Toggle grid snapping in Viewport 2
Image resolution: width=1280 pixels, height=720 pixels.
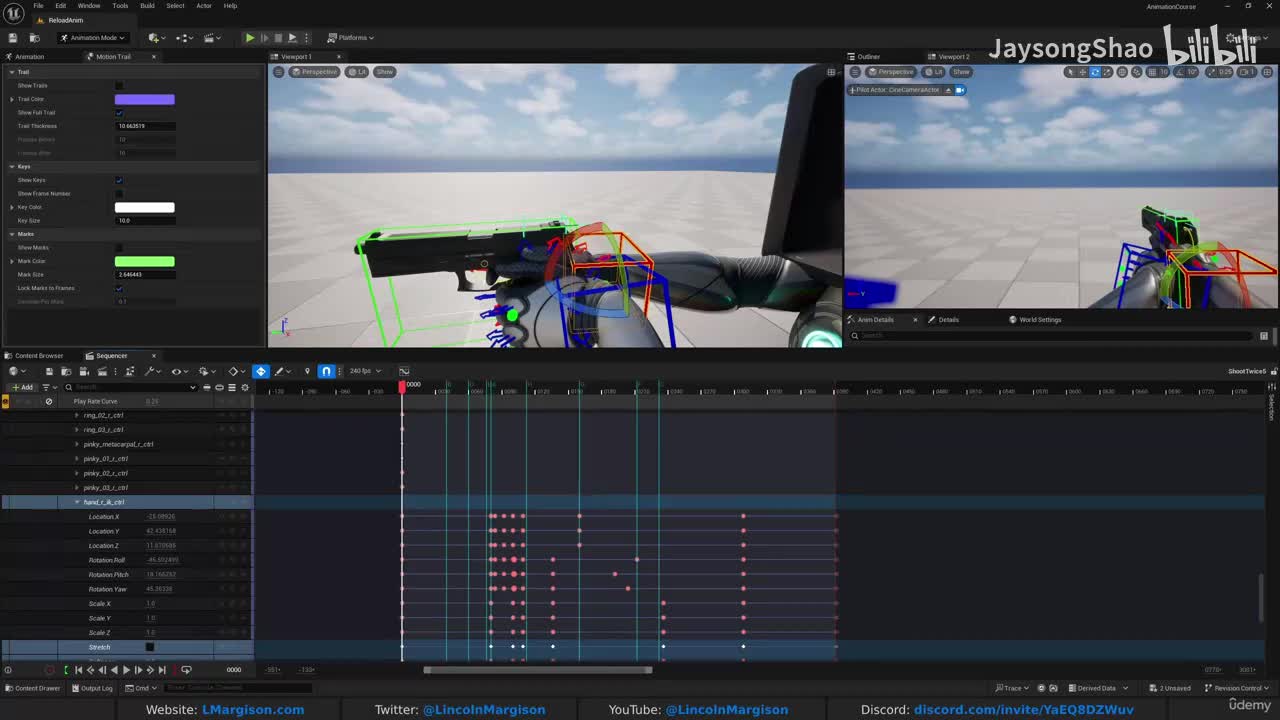click(1152, 72)
